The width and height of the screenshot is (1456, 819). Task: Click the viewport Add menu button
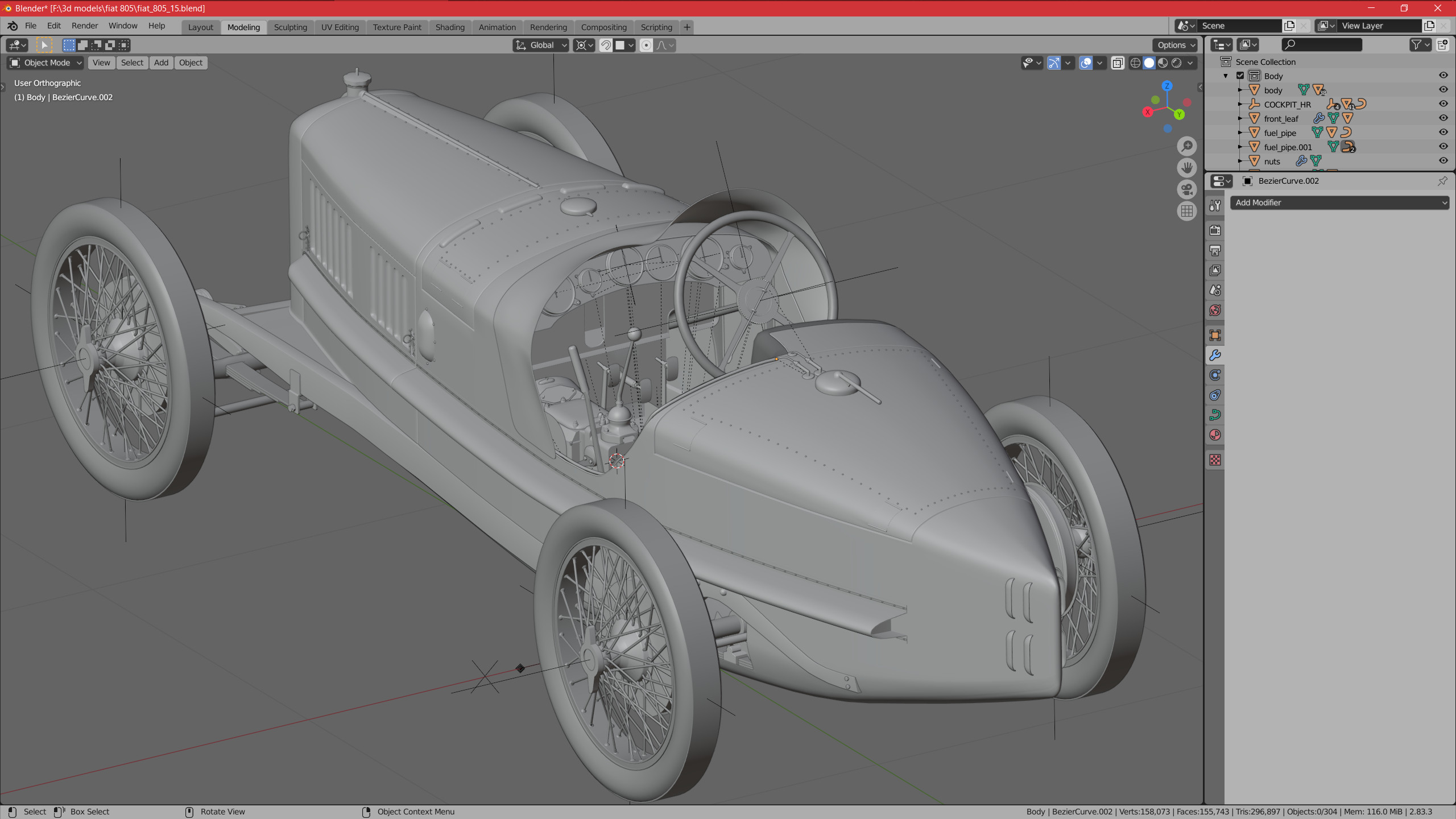pyautogui.click(x=161, y=63)
